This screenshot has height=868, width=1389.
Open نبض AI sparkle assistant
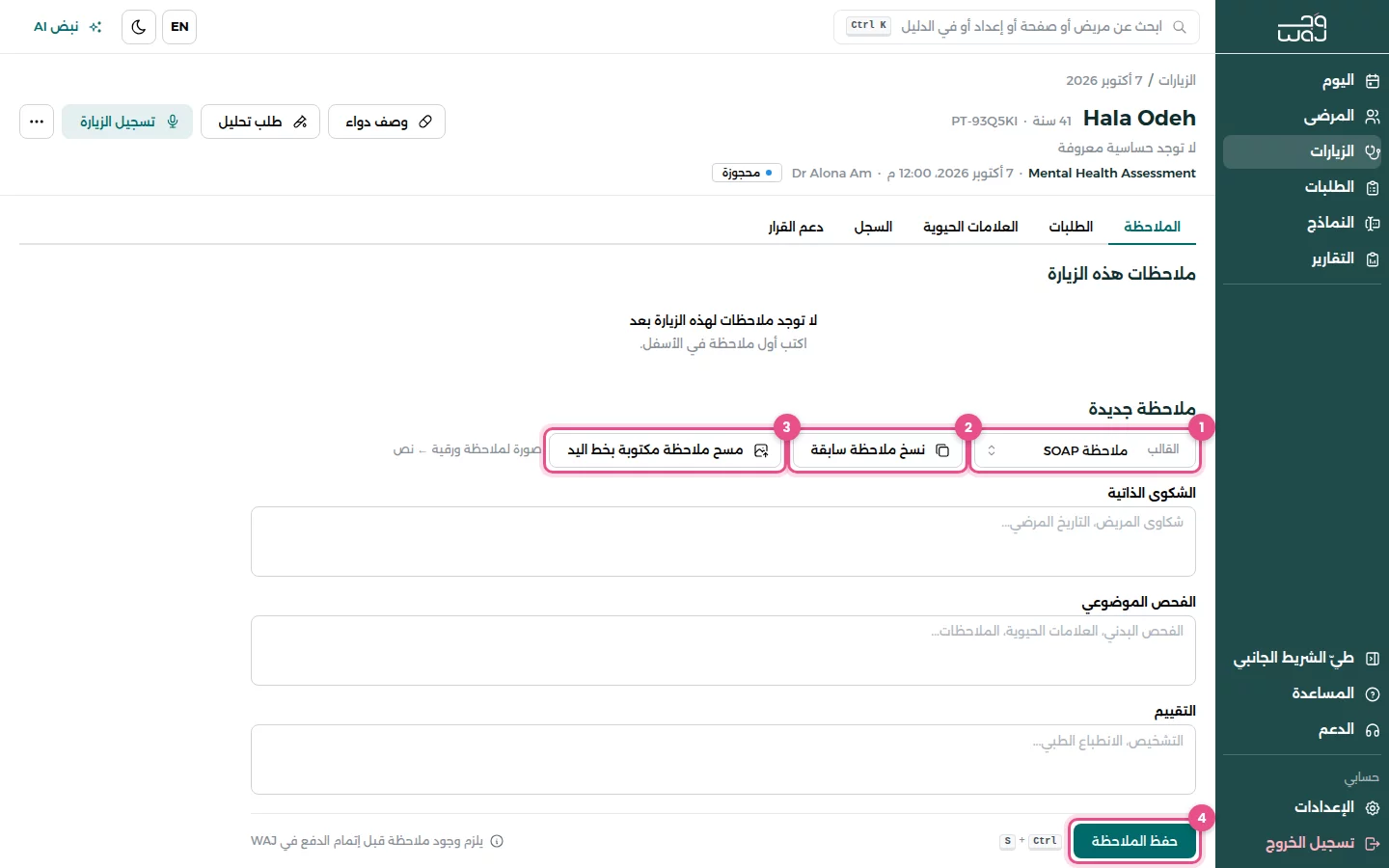point(68,27)
